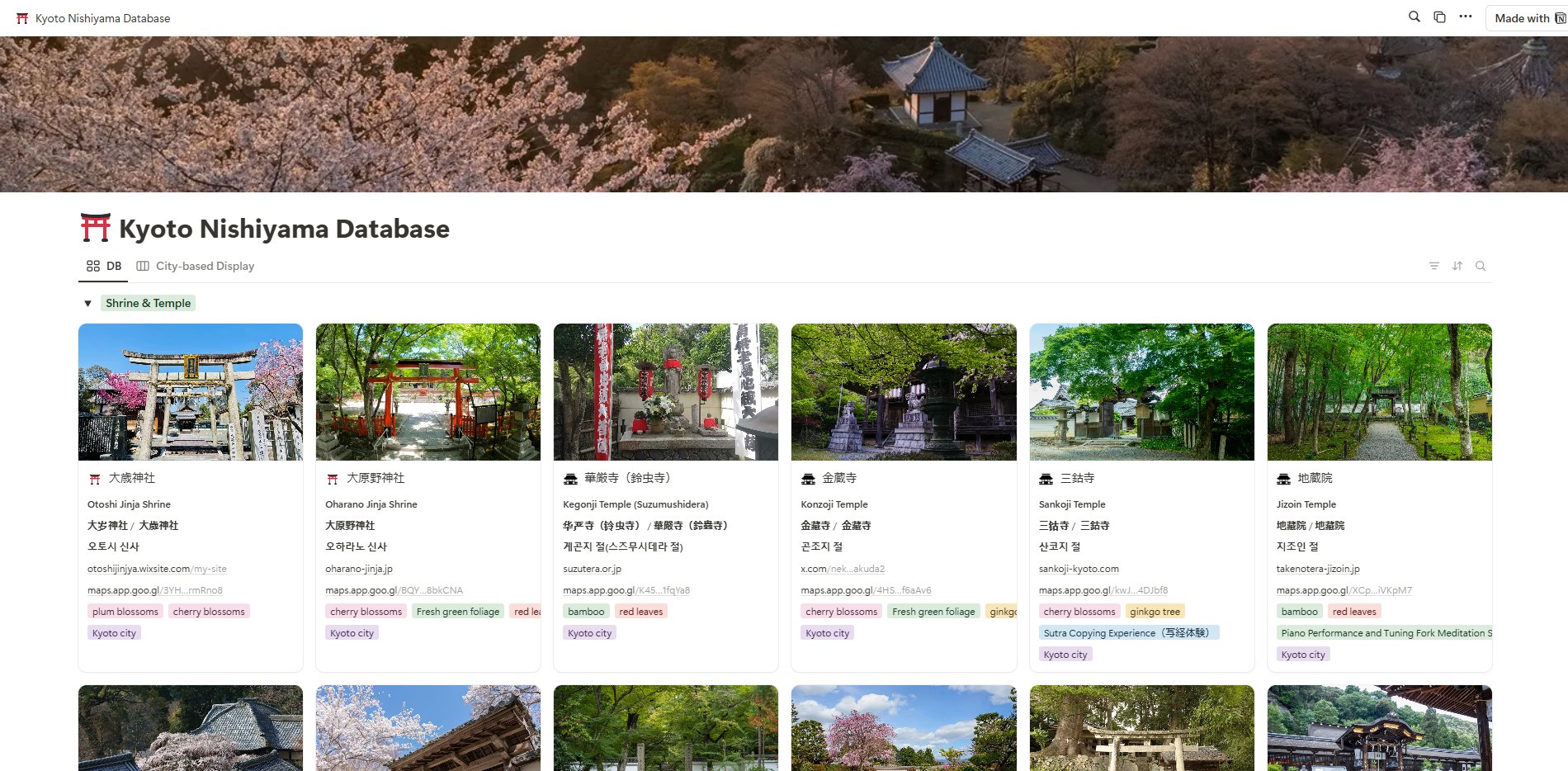Image resolution: width=1568 pixels, height=771 pixels.
Task: Click the database search magnifier icon
Action: (x=1481, y=266)
